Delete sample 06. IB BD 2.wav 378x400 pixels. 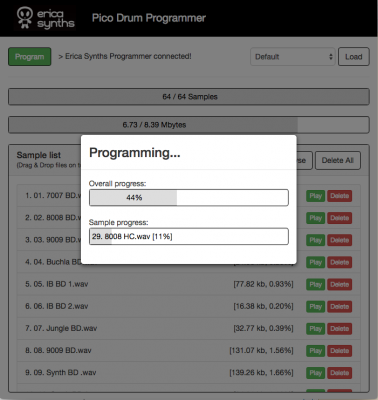click(x=339, y=306)
